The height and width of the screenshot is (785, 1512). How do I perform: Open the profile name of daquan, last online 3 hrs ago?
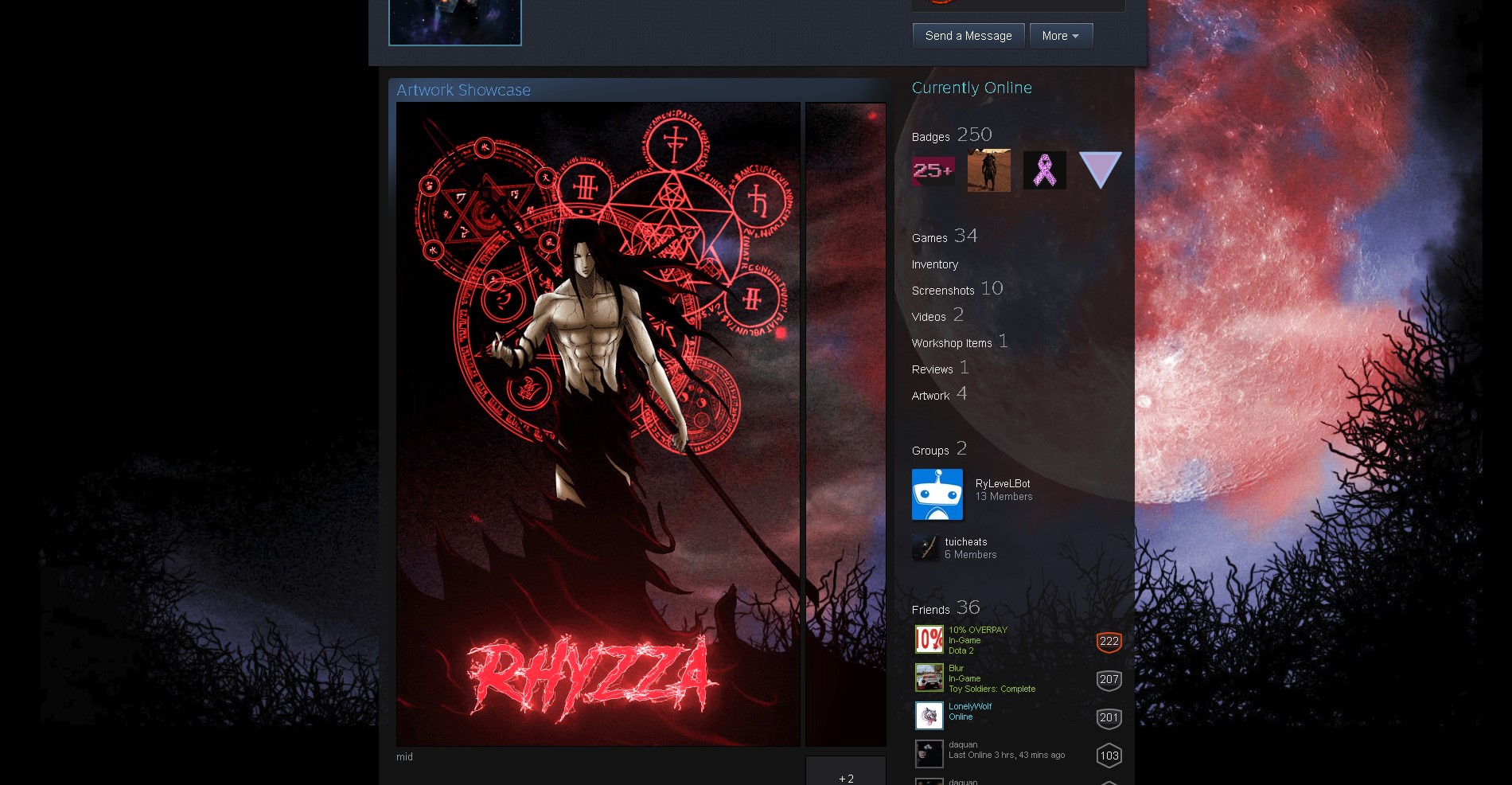point(963,744)
